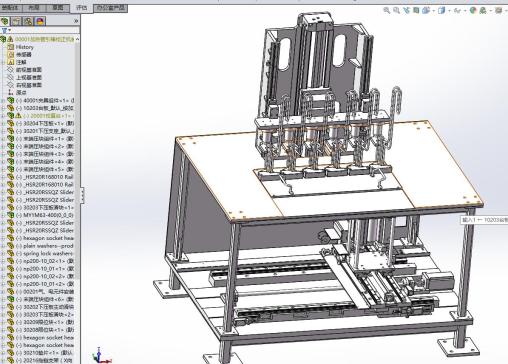This screenshot has height=364, width=508.
Task: Select the plain washers component row
Action: (45, 246)
